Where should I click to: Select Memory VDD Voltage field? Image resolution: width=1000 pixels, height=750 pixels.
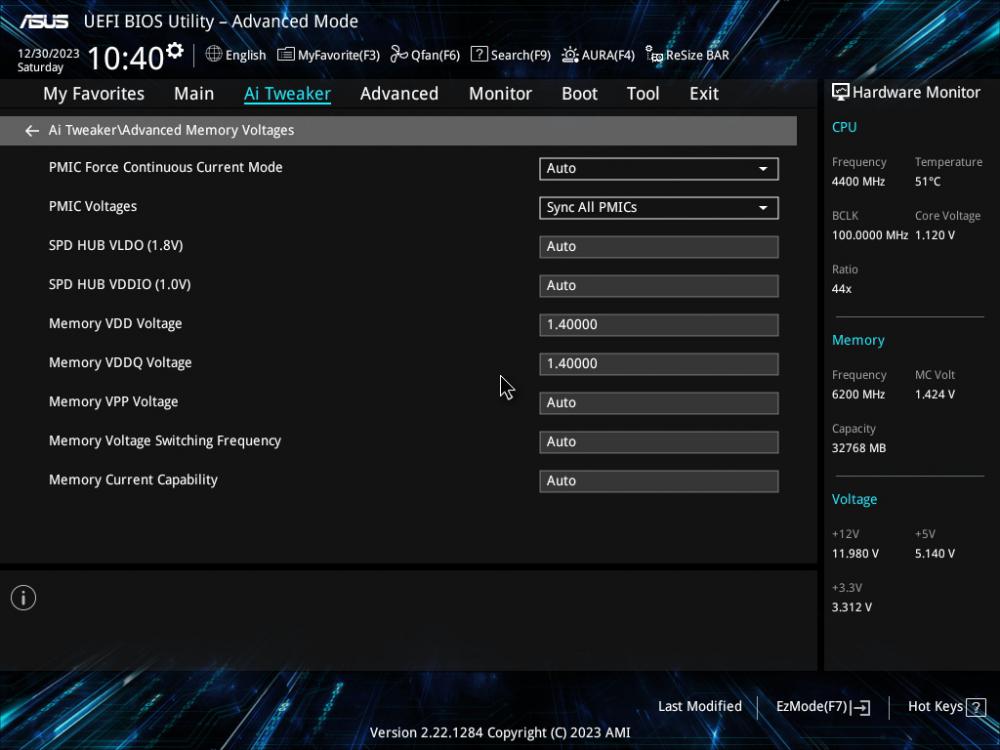[x=659, y=325]
